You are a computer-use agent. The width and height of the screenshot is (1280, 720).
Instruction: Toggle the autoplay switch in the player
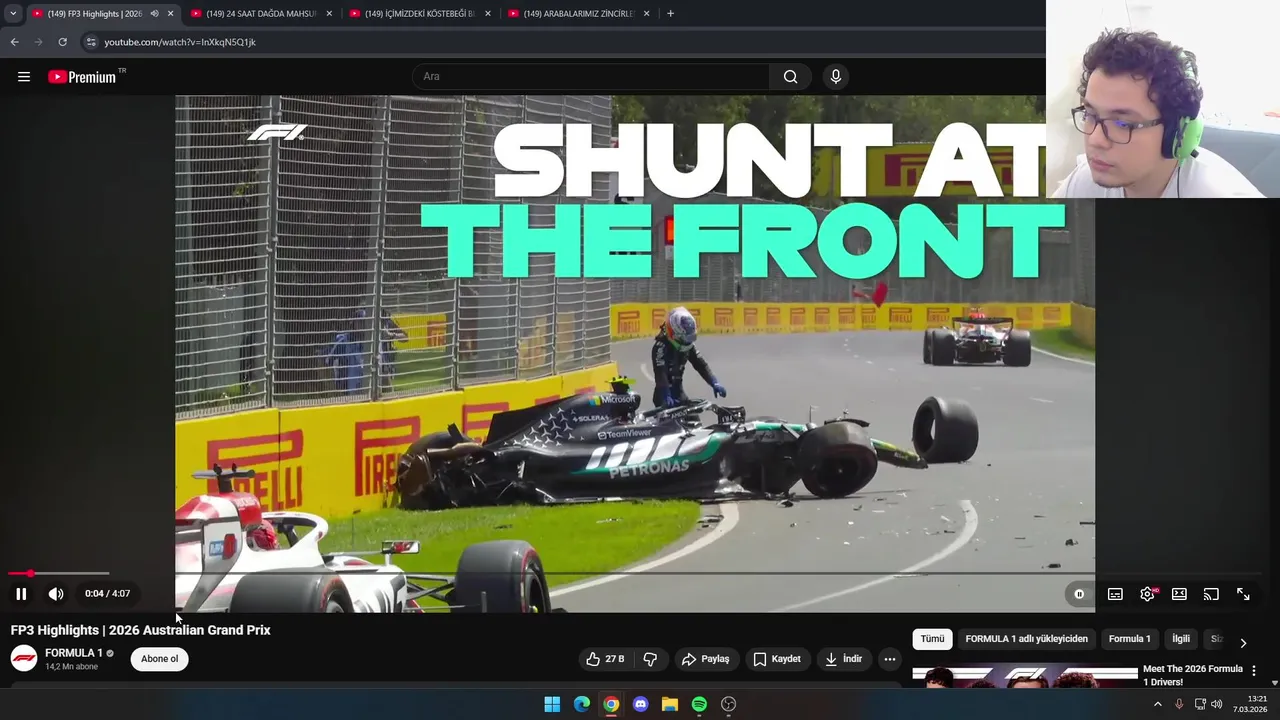tap(1079, 594)
